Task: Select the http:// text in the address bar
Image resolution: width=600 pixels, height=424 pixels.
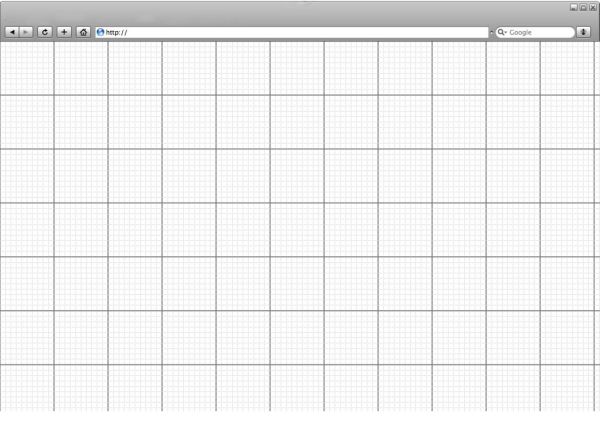Action: (x=116, y=33)
